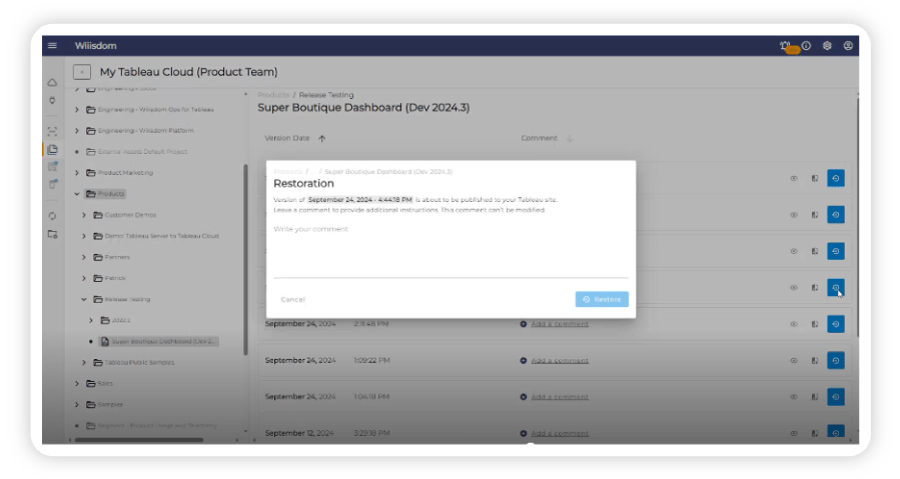Add a comment to the 1:04:18 PM version
This screenshot has height=479, width=900.
554,397
